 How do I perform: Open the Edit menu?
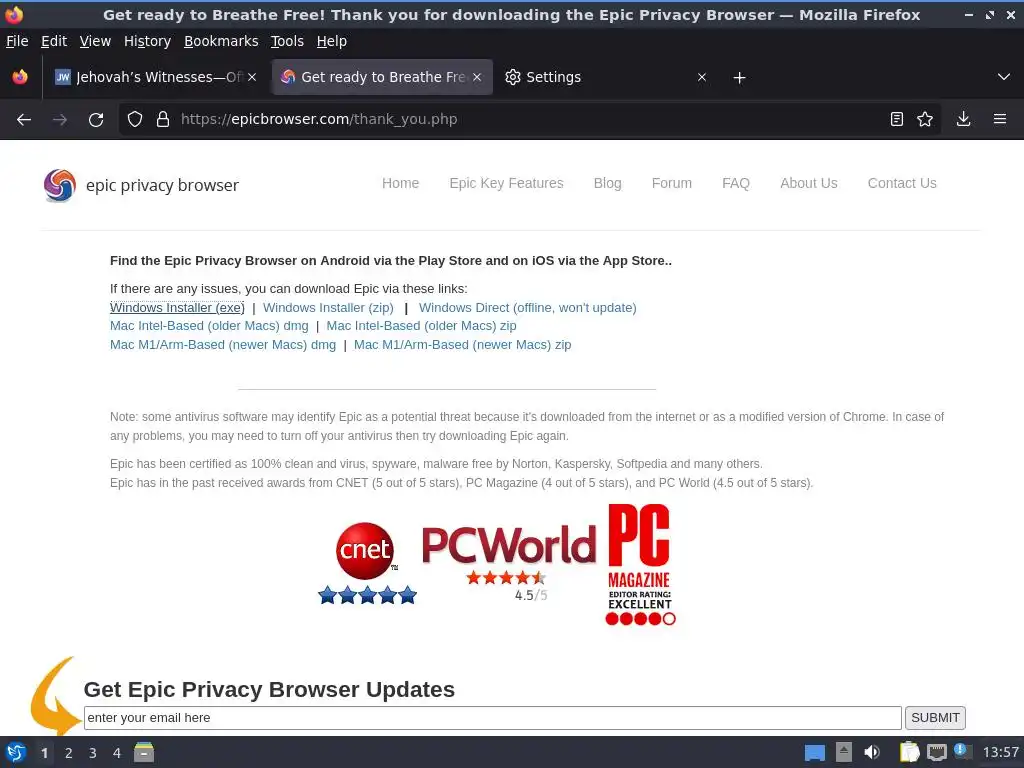tap(54, 41)
